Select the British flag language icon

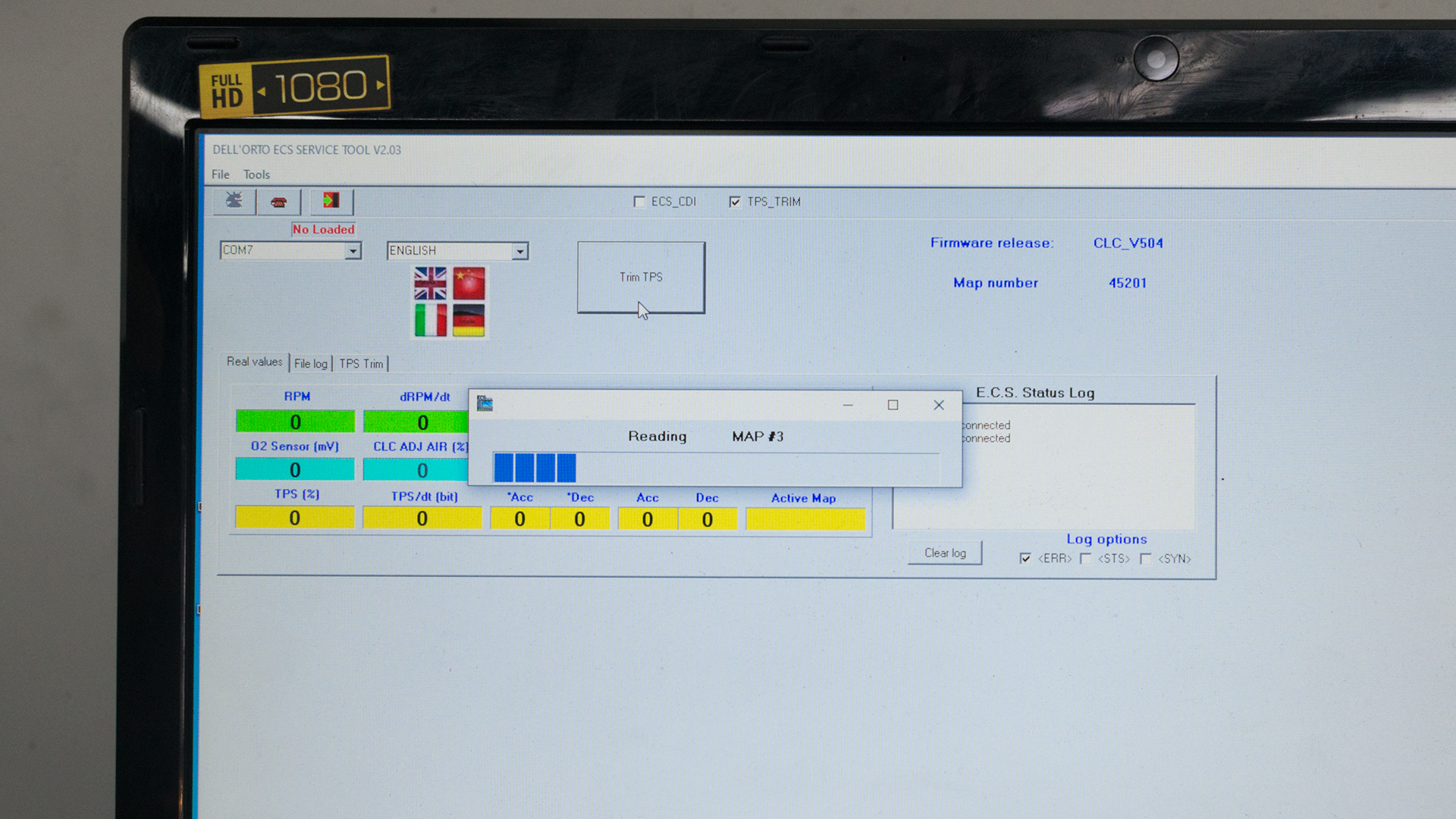[x=430, y=284]
